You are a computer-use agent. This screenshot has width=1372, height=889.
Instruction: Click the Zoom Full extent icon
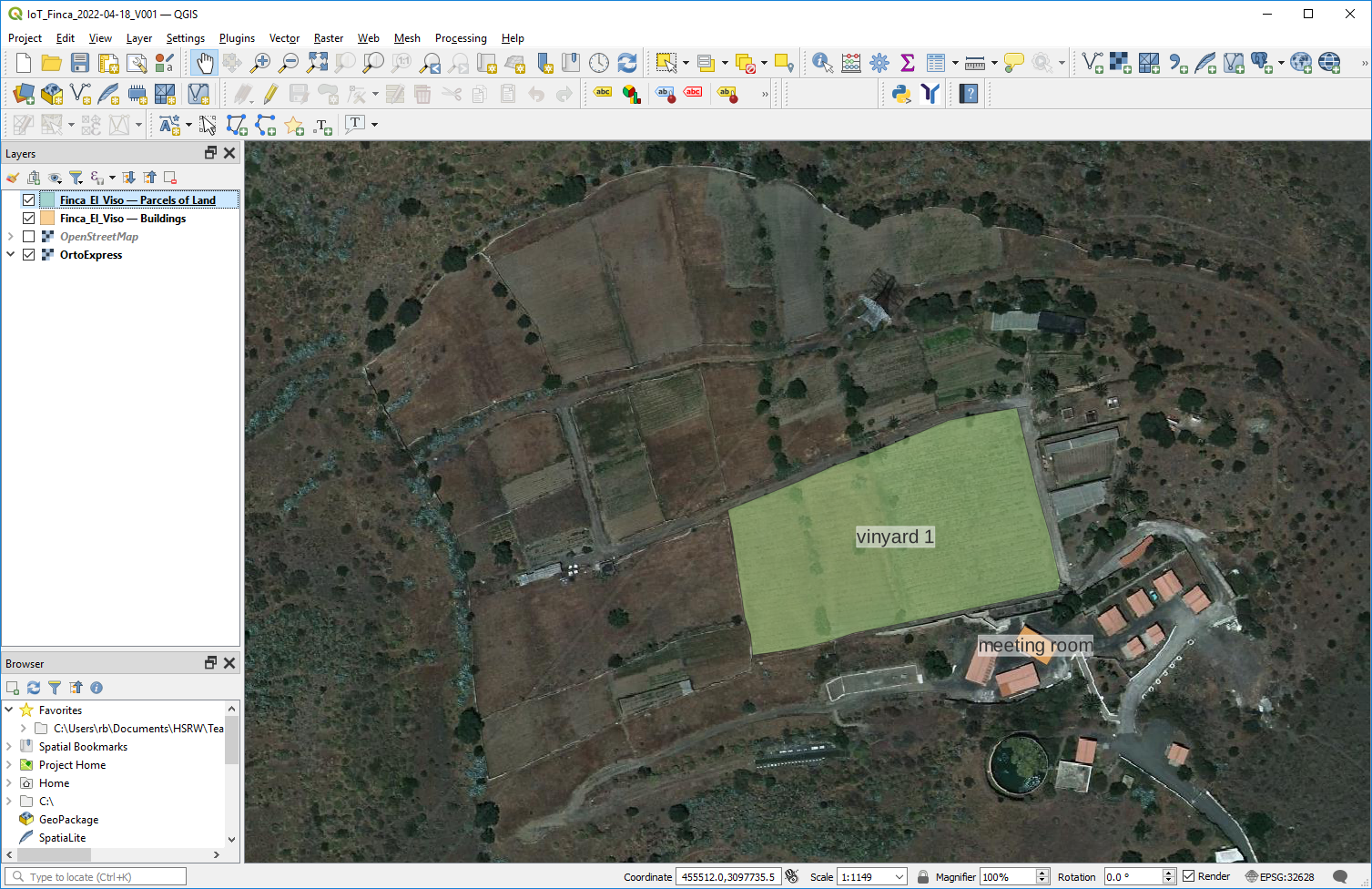pyautogui.click(x=317, y=63)
